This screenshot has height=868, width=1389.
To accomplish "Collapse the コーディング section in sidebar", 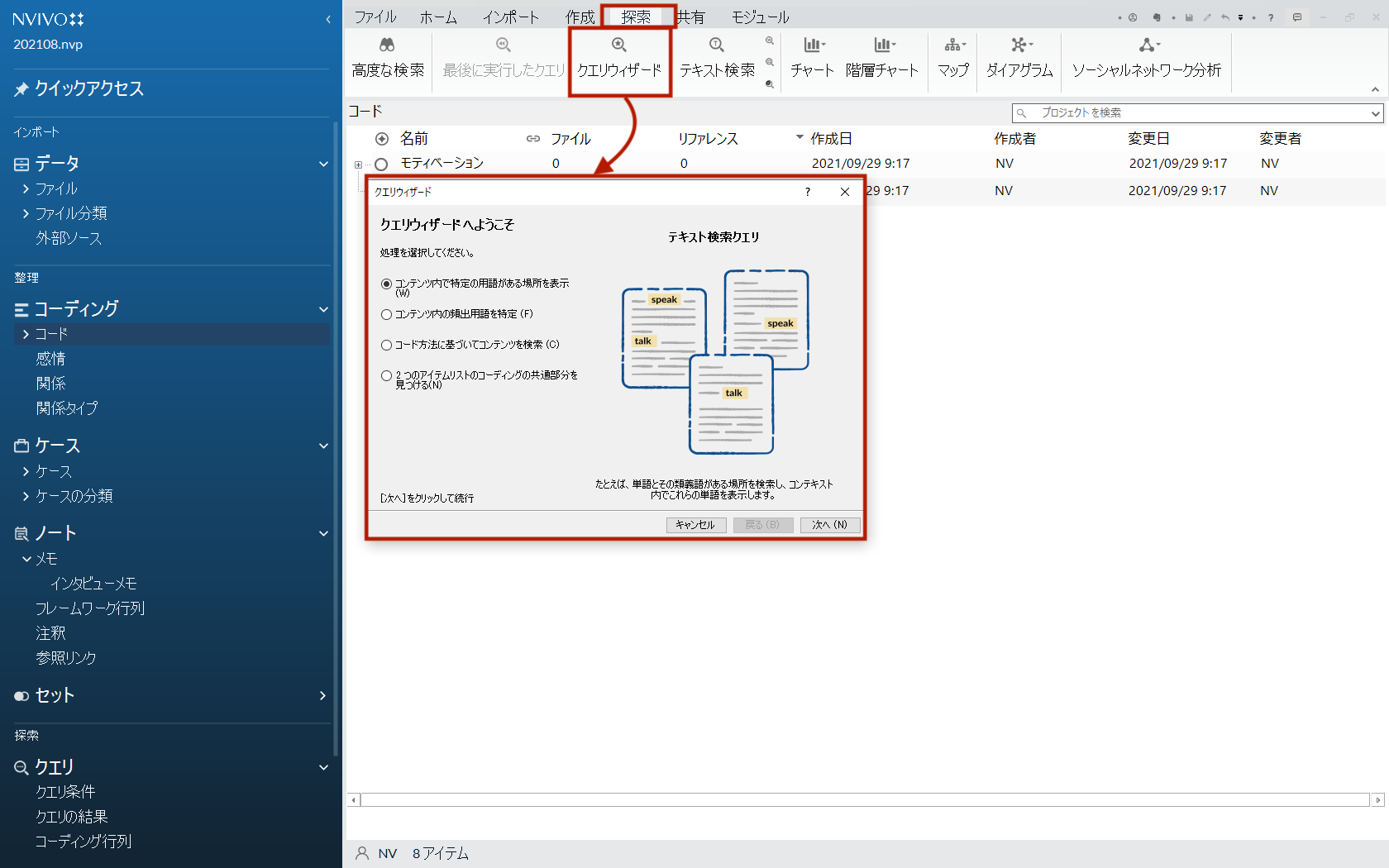I will tap(324, 309).
